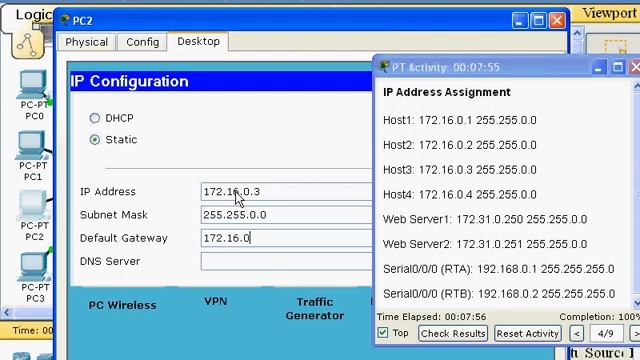This screenshot has width=640, height=360.
Task: Click the PC2 window title icon
Action: [x=65, y=20]
